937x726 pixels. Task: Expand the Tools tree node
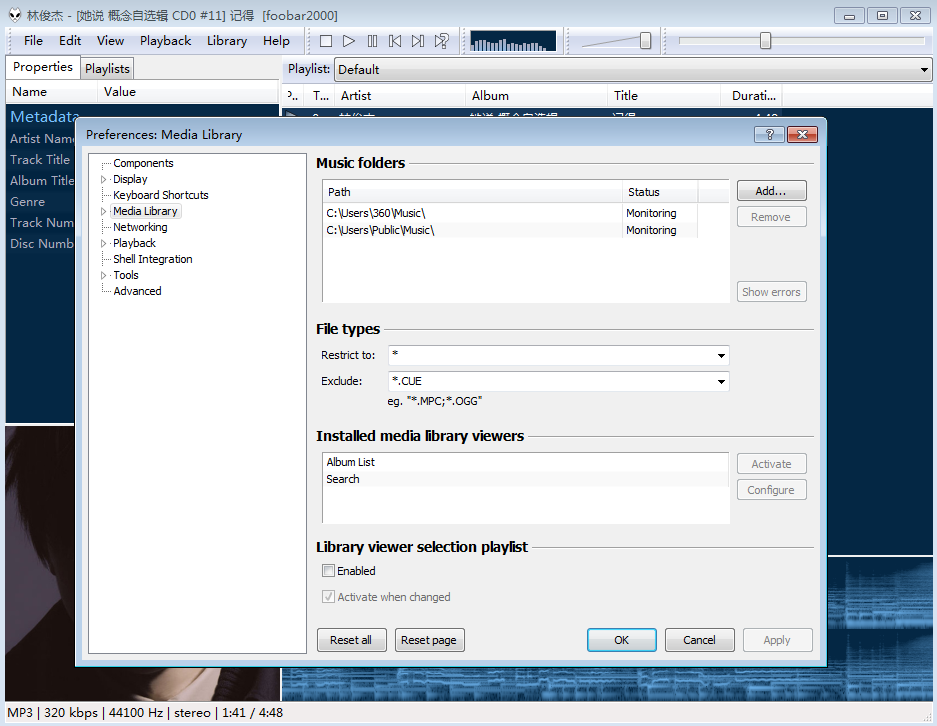103,275
